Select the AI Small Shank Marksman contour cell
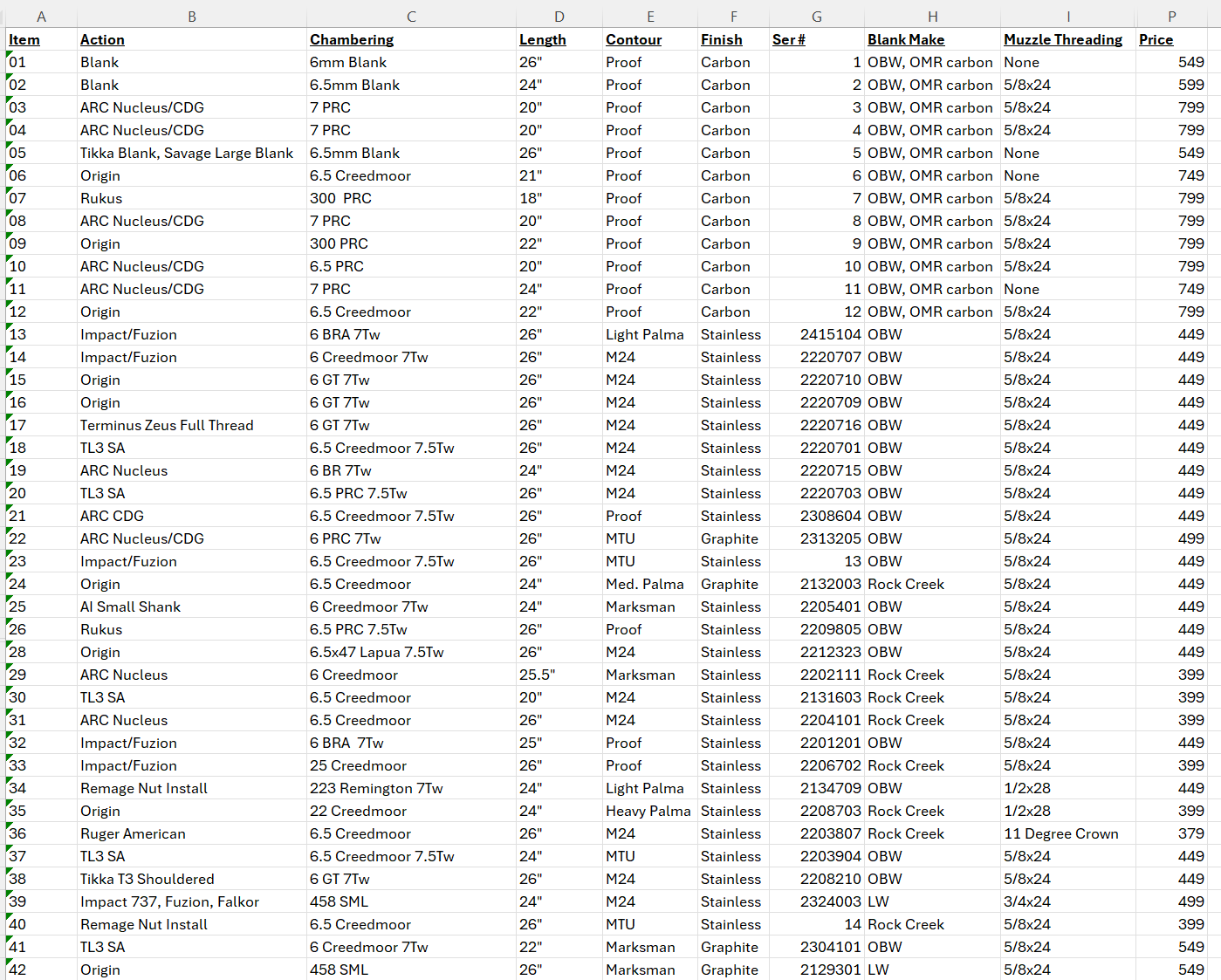Screen dimensions: 1221x980 pyautogui.click(x=650, y=607)
